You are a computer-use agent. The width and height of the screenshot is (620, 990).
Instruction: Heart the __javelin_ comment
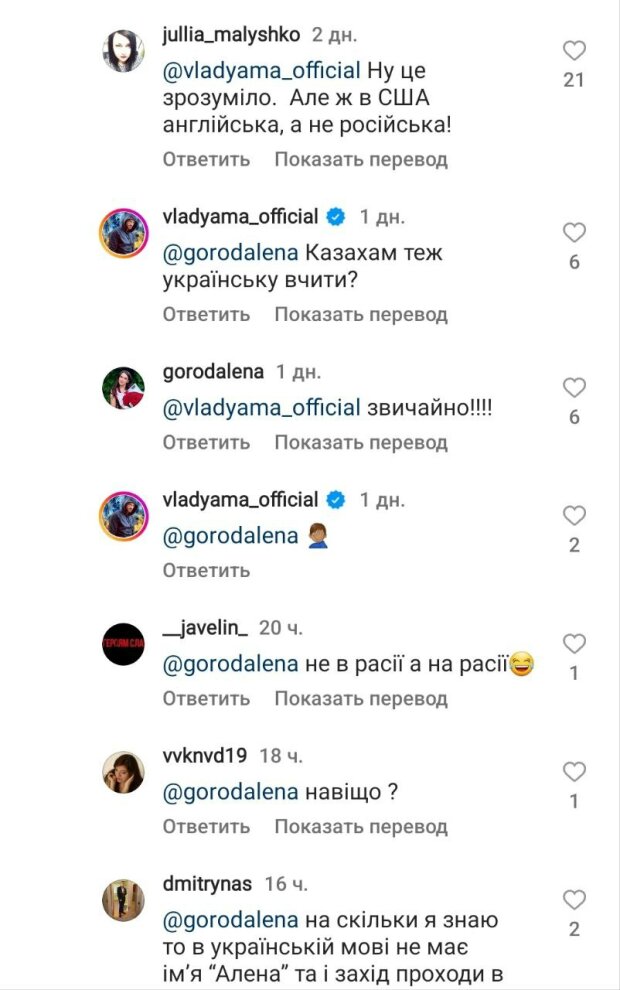[x=573, y=644]
